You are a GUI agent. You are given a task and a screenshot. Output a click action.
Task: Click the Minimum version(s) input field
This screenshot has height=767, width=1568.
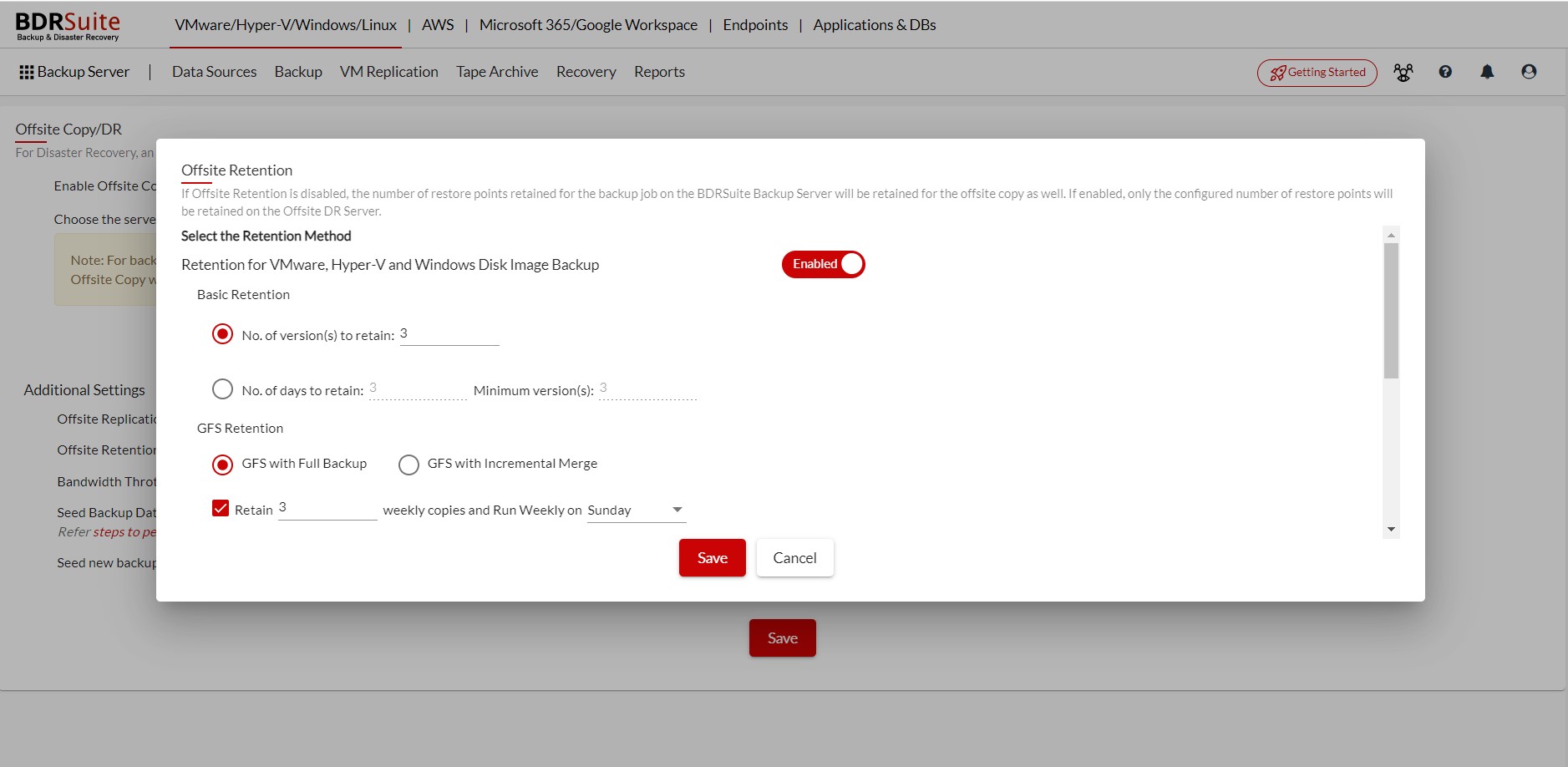click(x=648, y=389)
